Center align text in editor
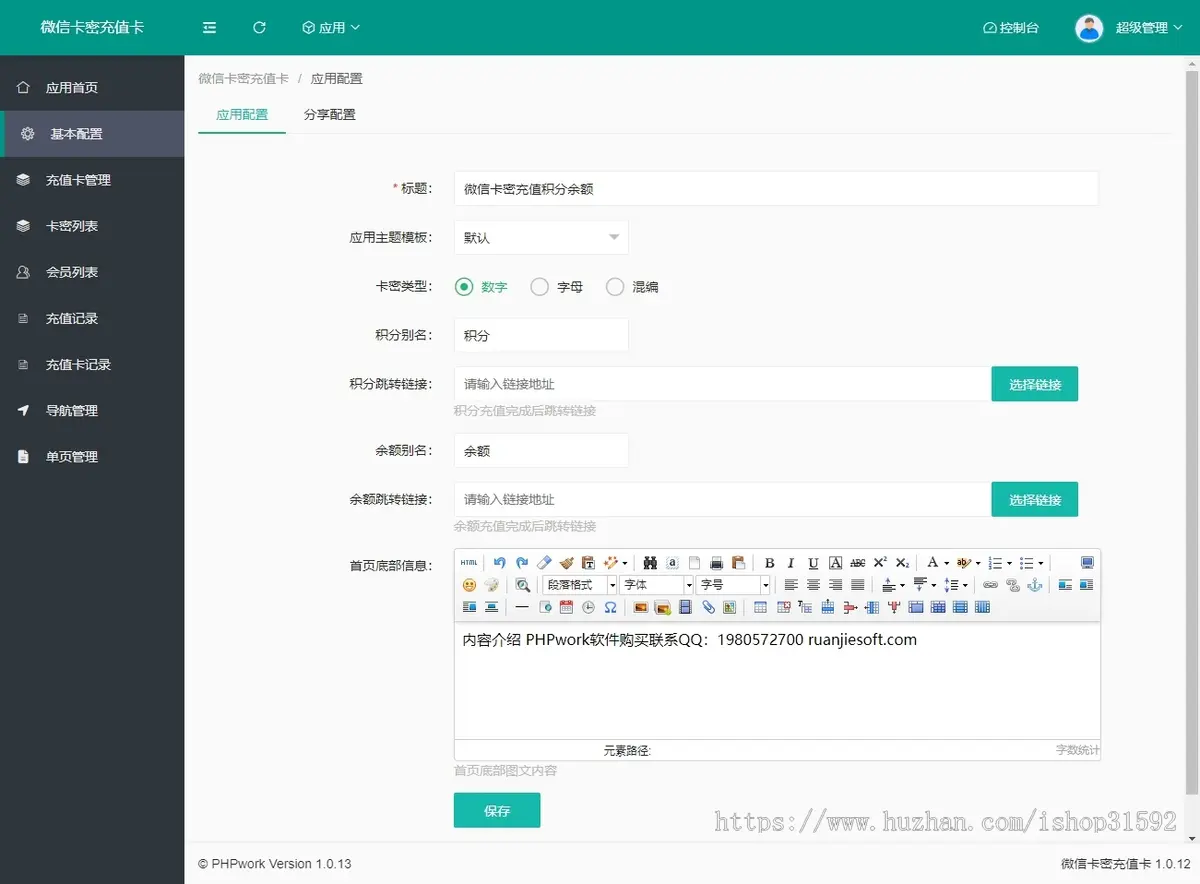Screen dimensions: 1200x884 pos(813,585)
